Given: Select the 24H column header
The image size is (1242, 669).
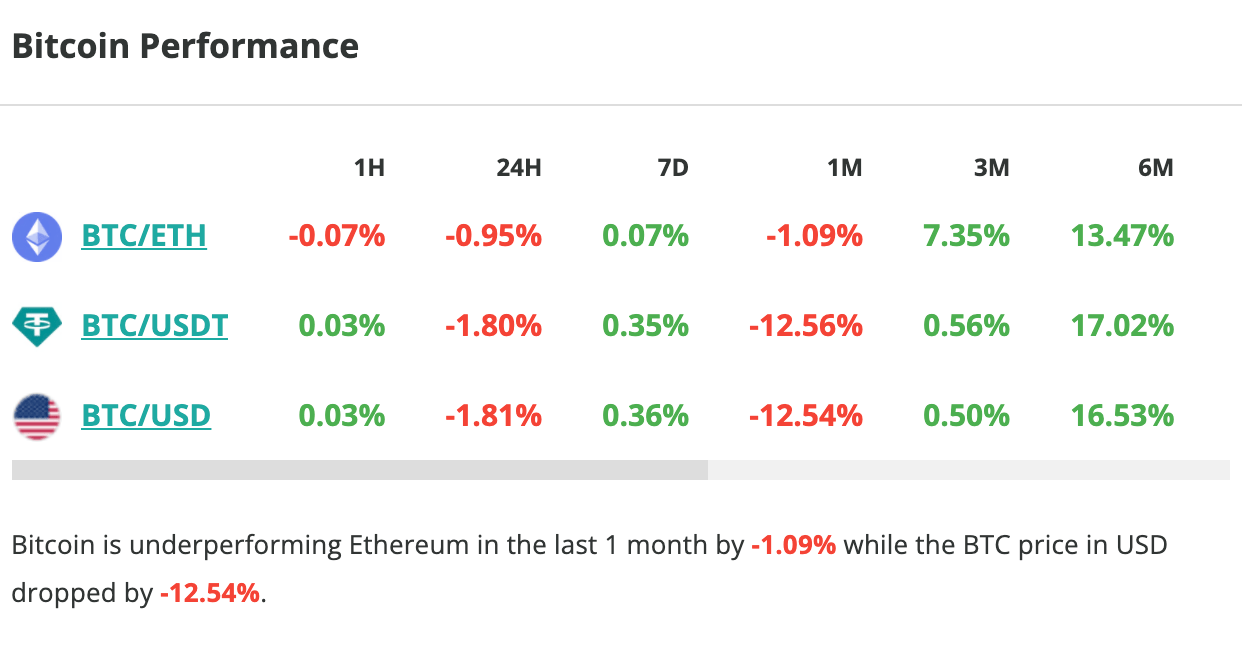Looking at the screenshot, I should 518,168.
